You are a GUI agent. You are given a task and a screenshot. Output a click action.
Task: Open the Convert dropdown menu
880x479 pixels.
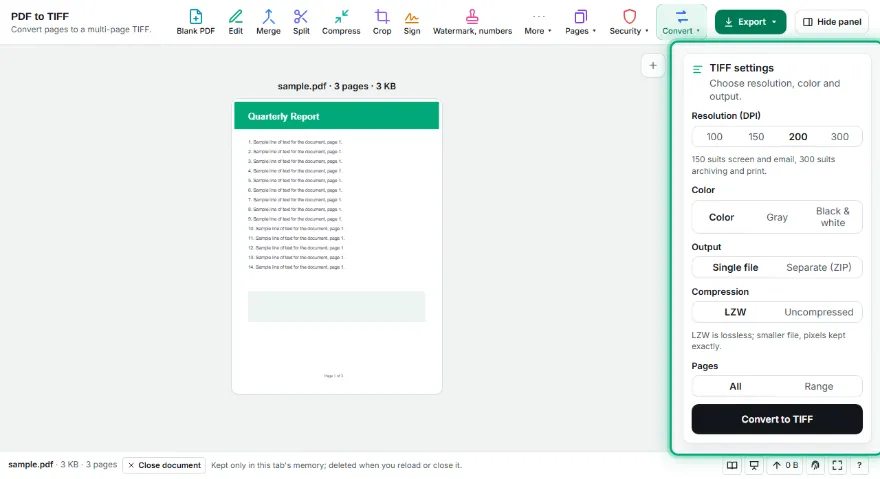[681, 22]
